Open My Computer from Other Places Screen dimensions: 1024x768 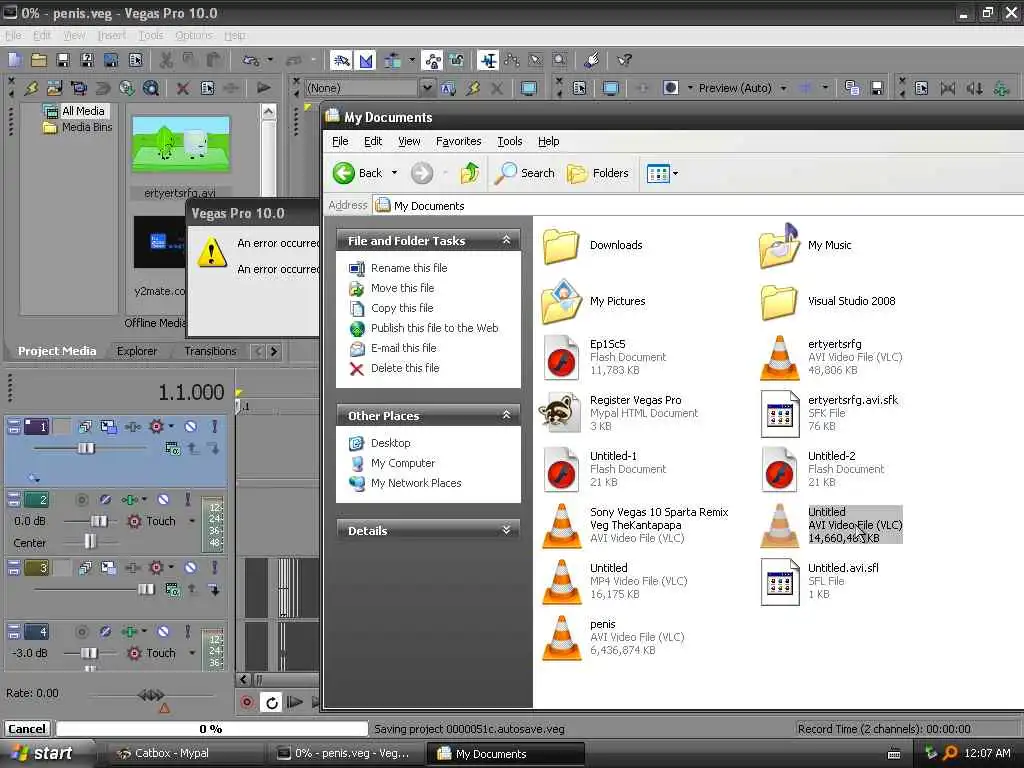point(403,463)
